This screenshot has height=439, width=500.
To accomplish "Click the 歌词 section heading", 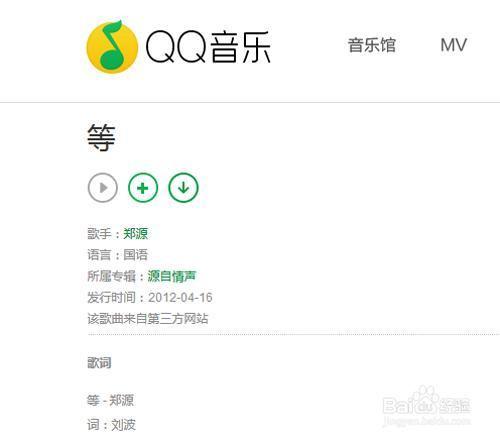I will pos(99,363).
